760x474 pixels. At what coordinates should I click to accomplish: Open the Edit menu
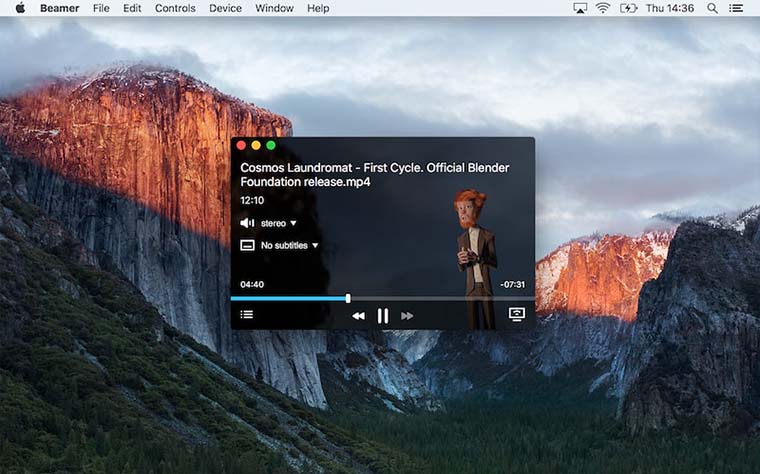(132, 8)
